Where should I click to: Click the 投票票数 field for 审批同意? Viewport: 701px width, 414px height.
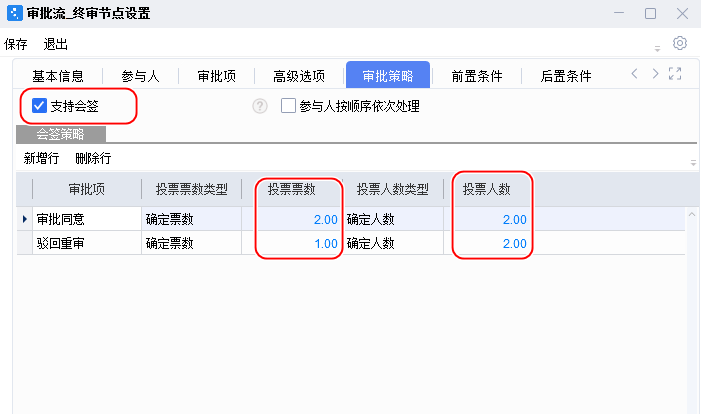299,219
